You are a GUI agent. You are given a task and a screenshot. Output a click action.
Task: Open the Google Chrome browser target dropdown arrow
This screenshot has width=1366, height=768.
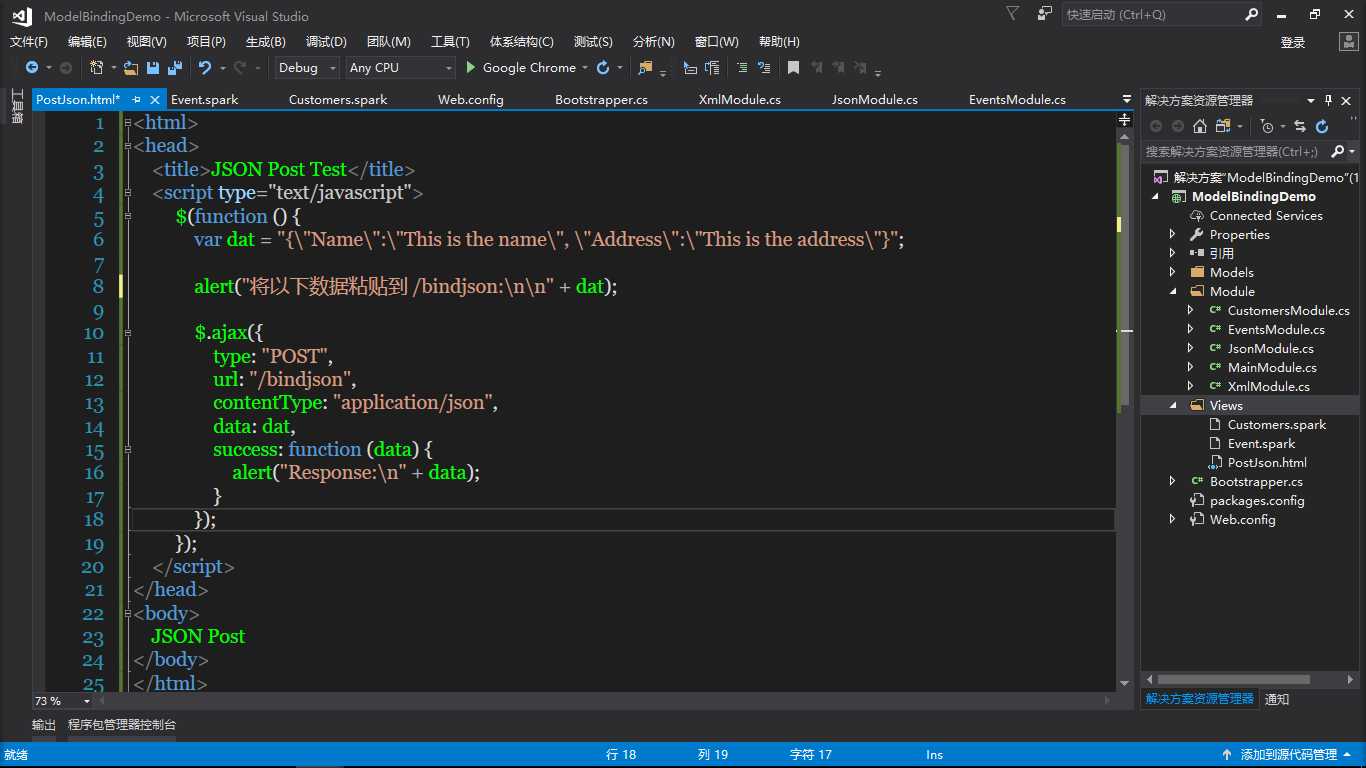584,68
